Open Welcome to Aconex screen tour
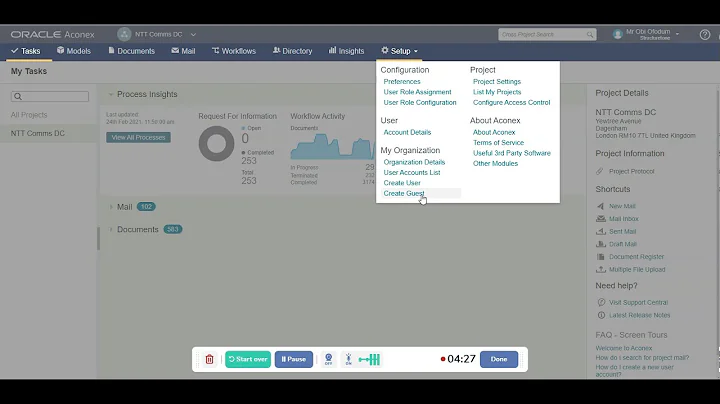This screenshot has height=404, width=720. (x=624, y=348)
